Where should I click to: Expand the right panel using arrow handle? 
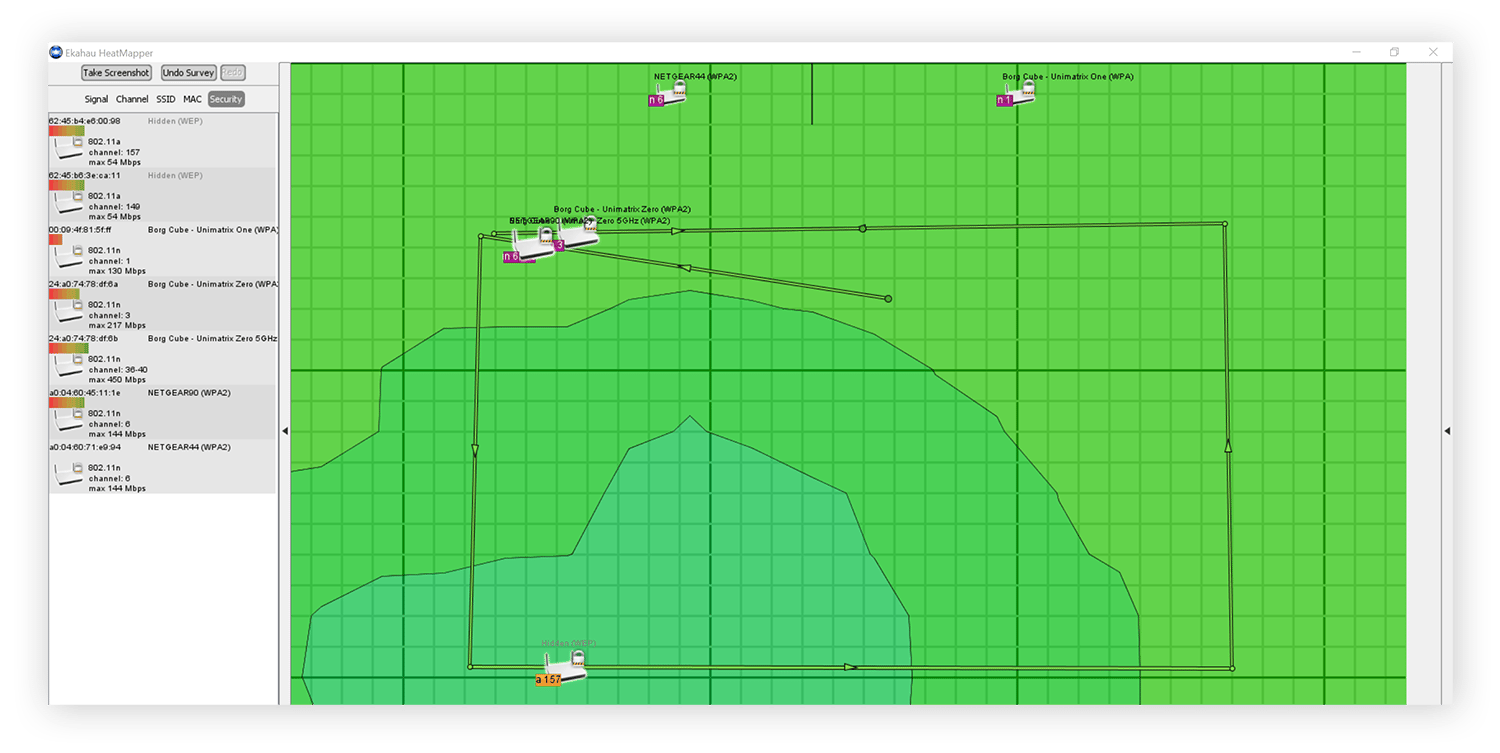click(x=1447, y=431)
